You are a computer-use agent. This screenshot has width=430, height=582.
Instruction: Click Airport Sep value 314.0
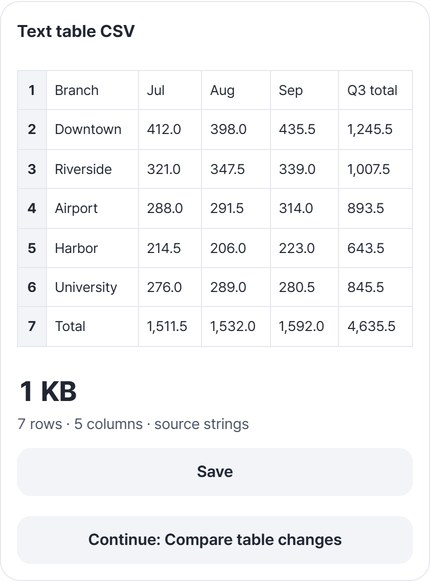[304, 209]
